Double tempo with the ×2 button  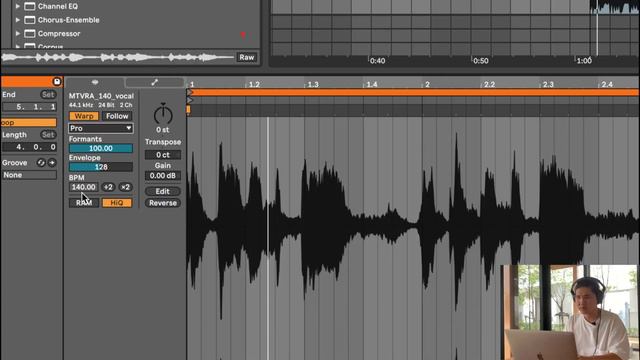click(x=125, y=187)
